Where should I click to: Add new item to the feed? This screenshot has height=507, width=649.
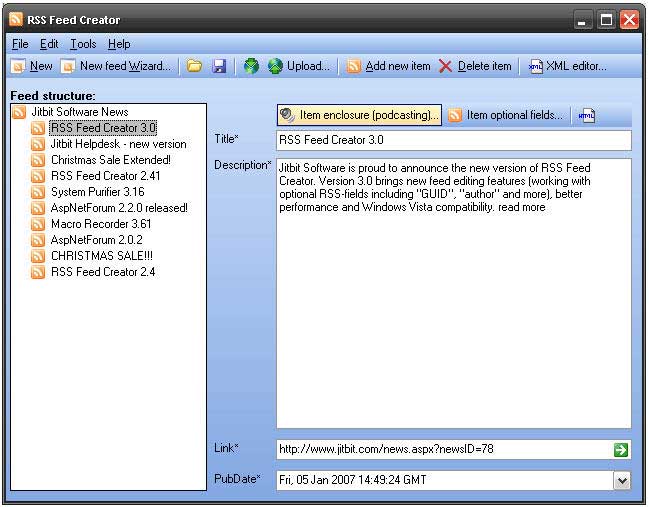388,66
